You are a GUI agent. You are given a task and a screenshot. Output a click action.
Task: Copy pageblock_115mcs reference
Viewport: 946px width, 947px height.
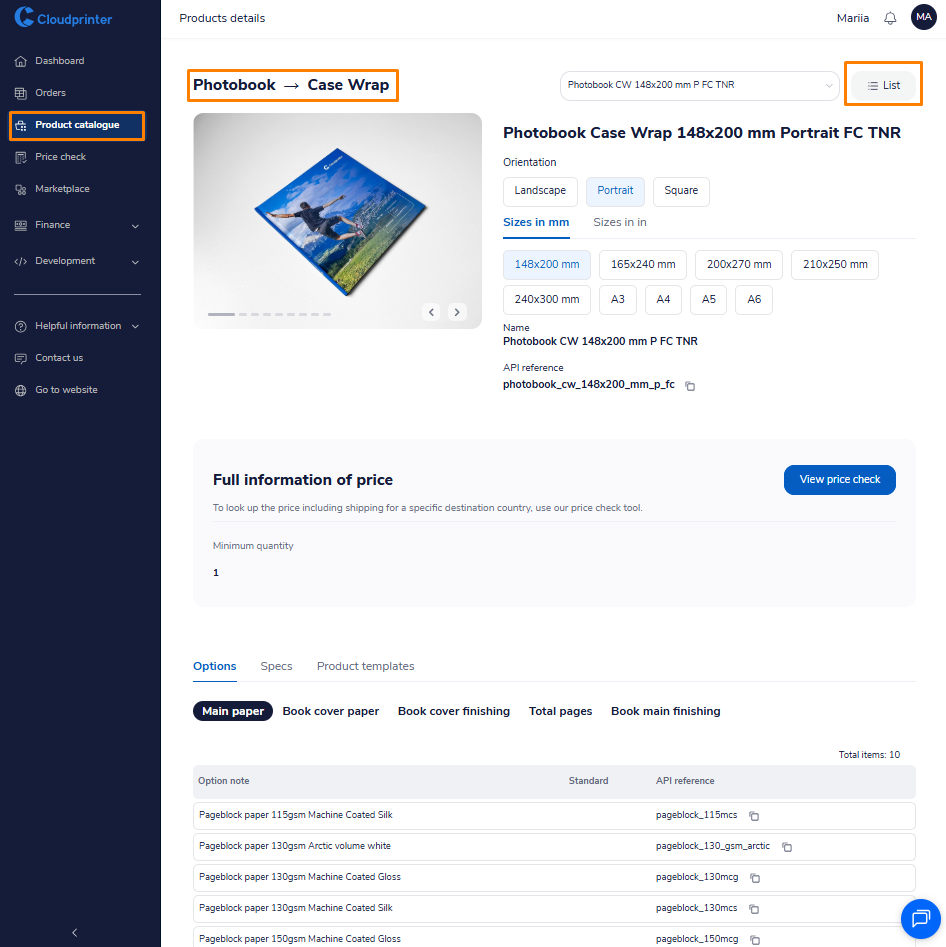(754, 816)
